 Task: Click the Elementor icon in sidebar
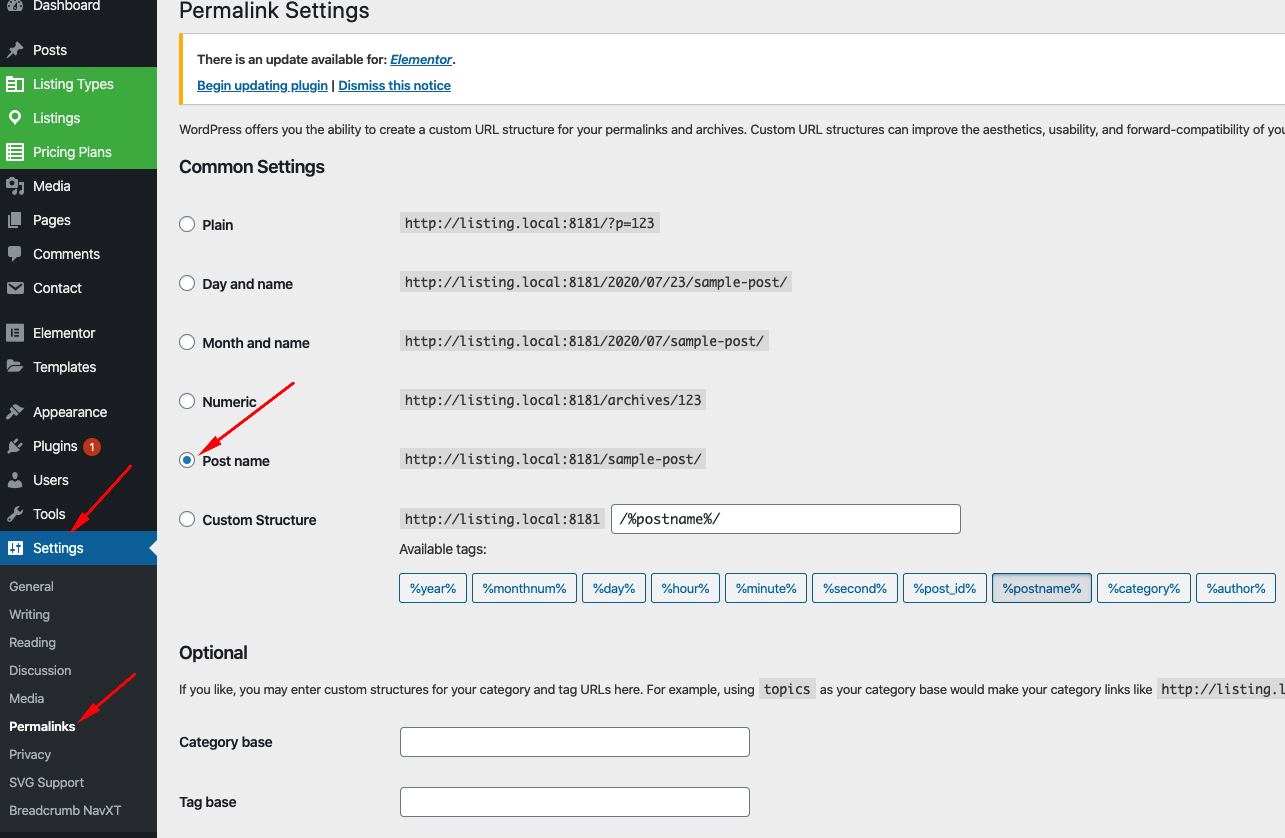(x=15, y=333)
